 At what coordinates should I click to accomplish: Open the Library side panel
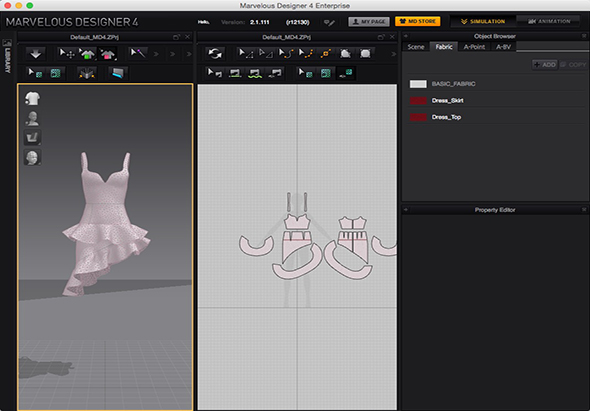[8, 57]
